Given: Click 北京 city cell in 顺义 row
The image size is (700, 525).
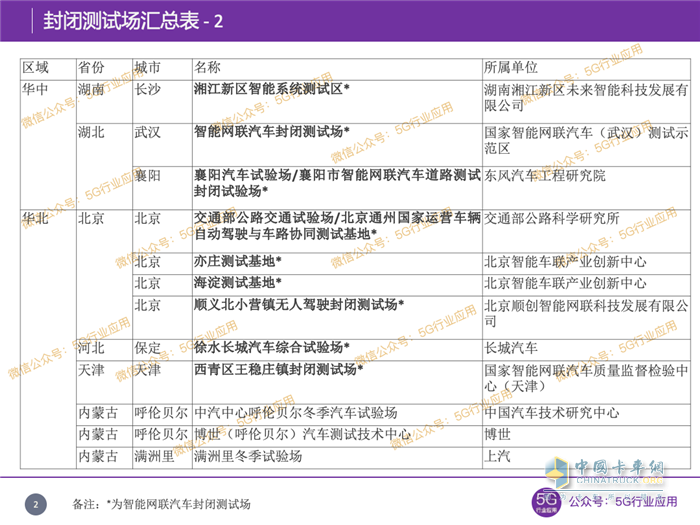Looking at the screenshot, I should pyautogui.click(x=162, y=317).
